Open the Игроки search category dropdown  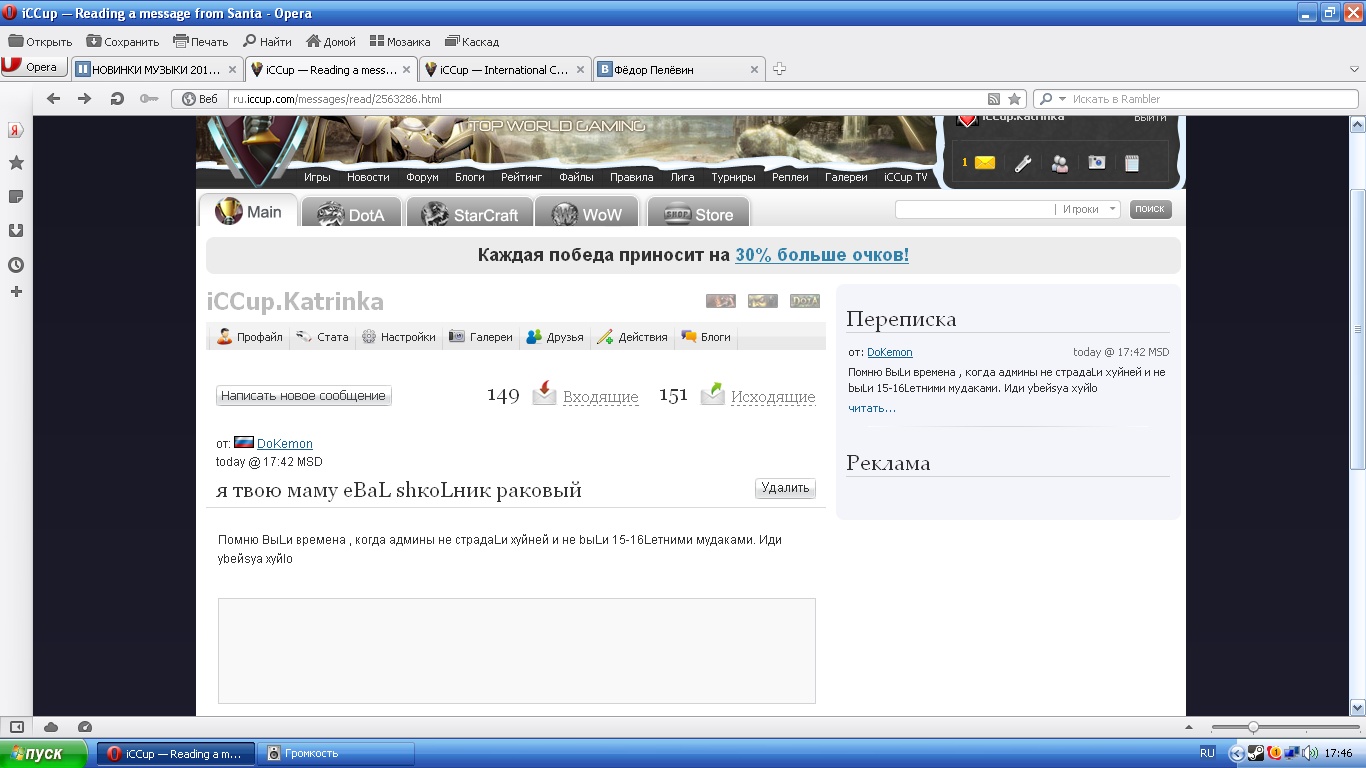pyautogui.click(x=1090, y=209)
